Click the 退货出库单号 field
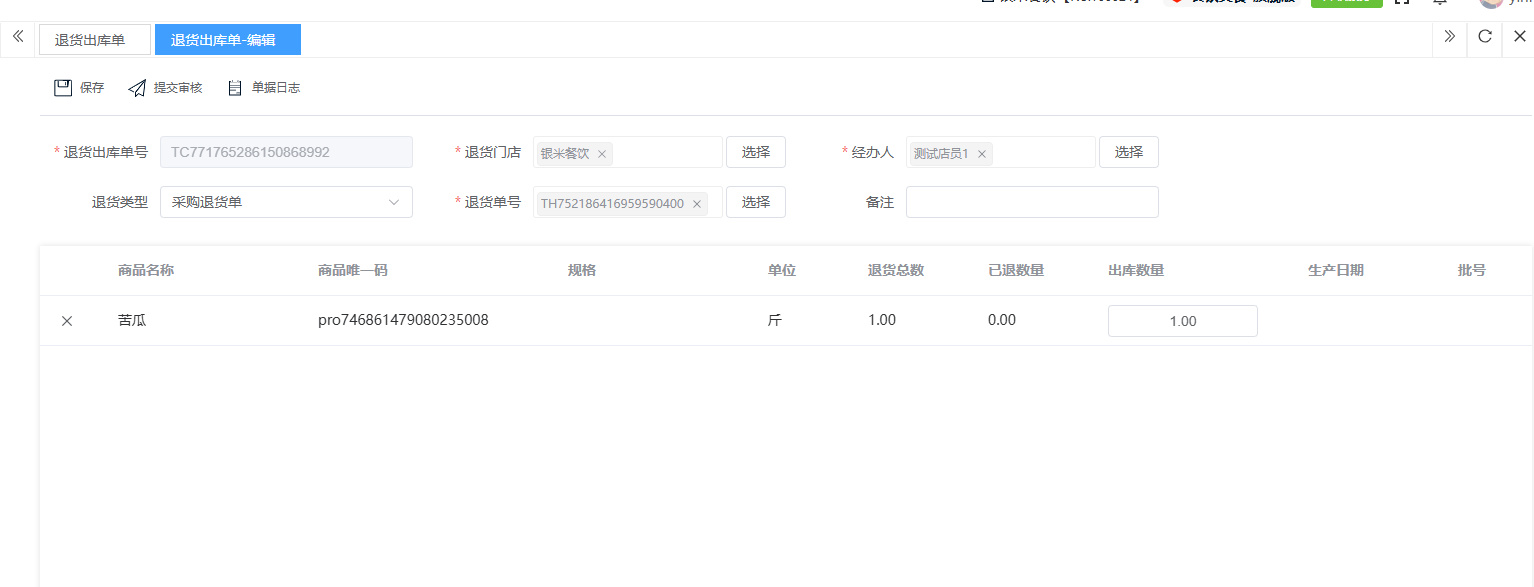Image resolution: width=1534 pixels, height=587 pixels. [286, 152]
